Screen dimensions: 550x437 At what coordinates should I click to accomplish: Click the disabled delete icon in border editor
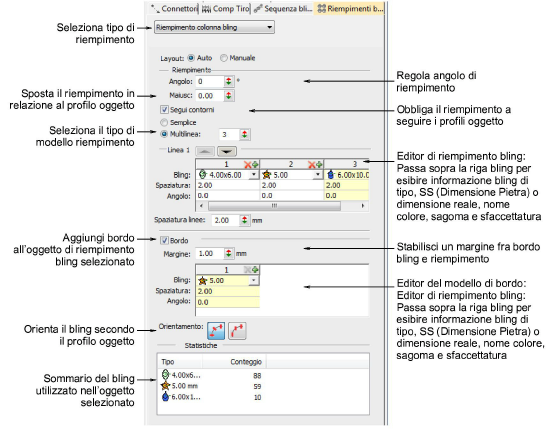(248, 270)
